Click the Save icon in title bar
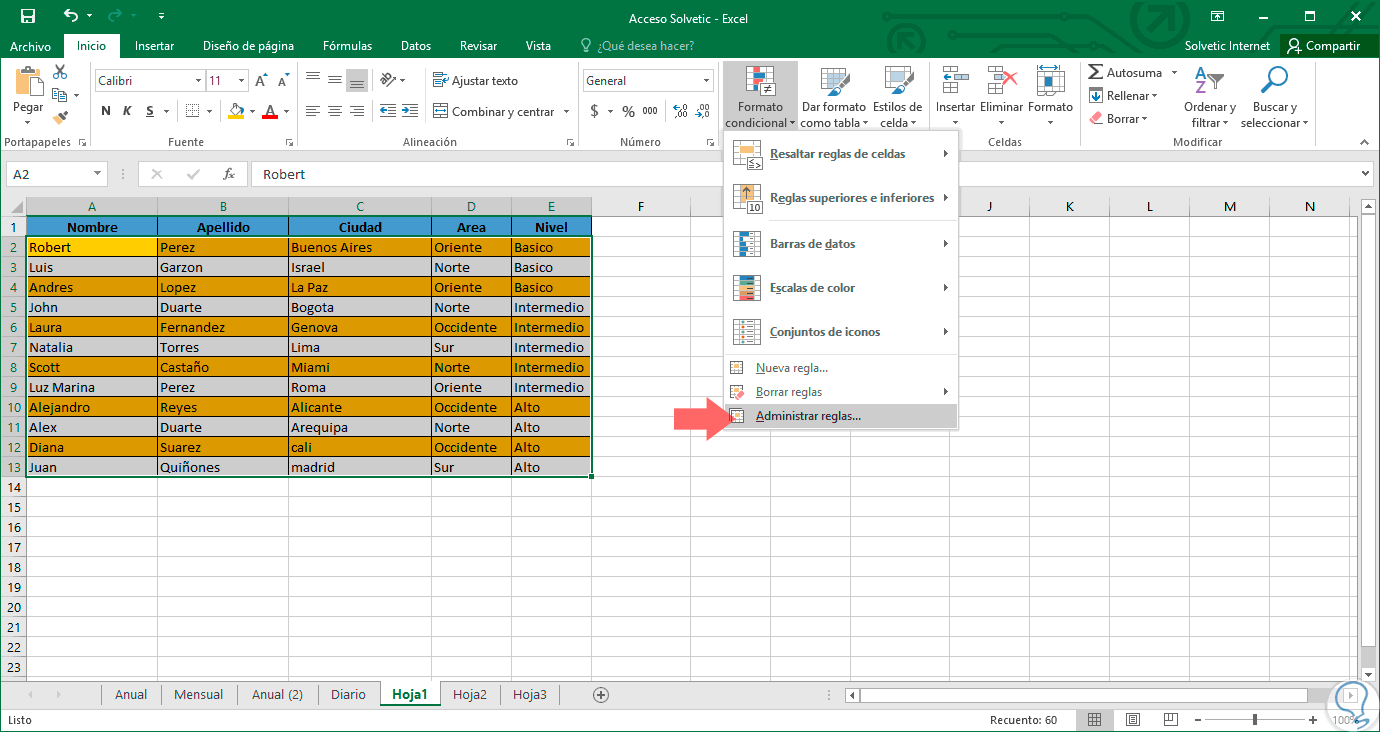 coord(27,17)
